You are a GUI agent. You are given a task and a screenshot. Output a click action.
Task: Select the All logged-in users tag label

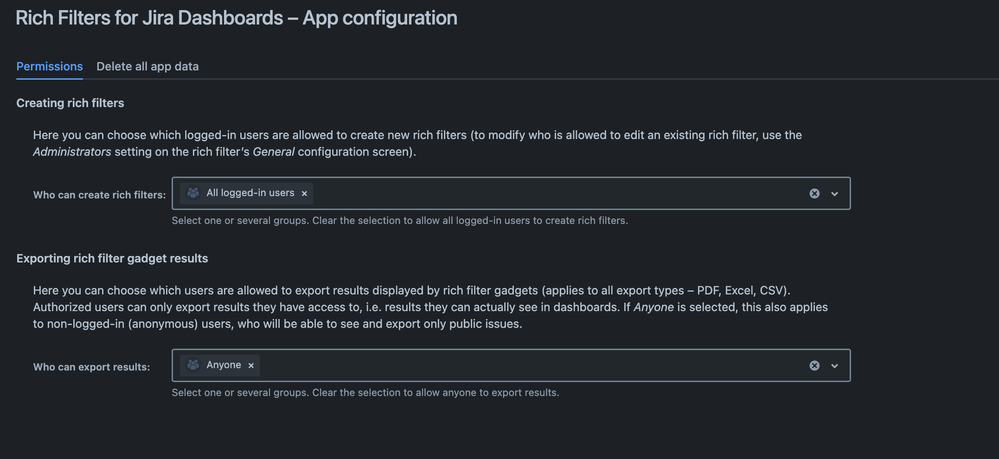[x=250, y=193]
